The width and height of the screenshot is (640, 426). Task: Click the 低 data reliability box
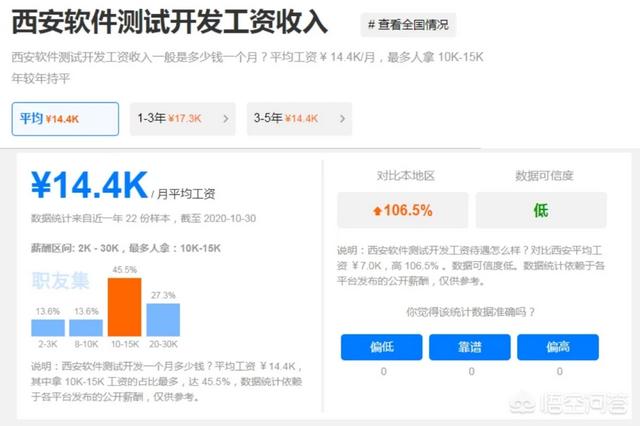(541, 210)
